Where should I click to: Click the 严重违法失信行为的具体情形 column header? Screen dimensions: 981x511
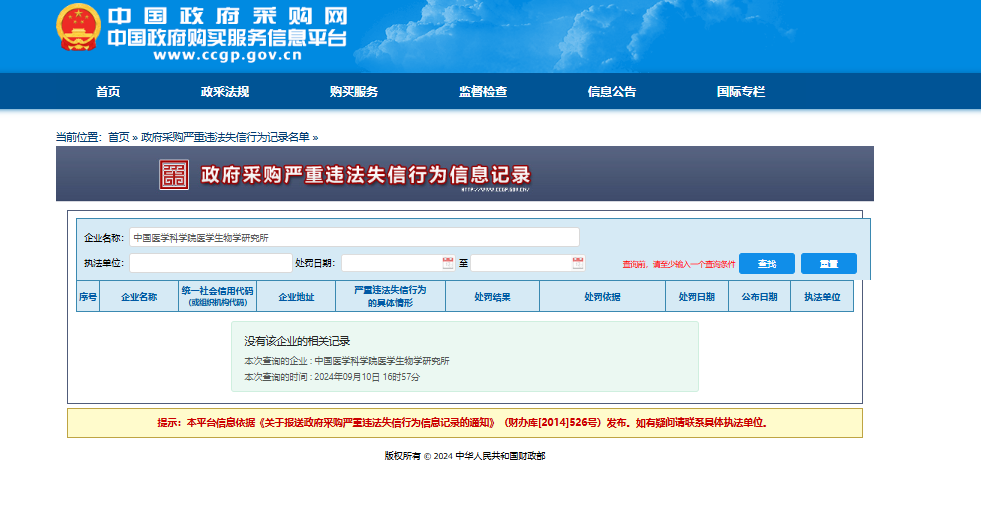coord(390,296)
